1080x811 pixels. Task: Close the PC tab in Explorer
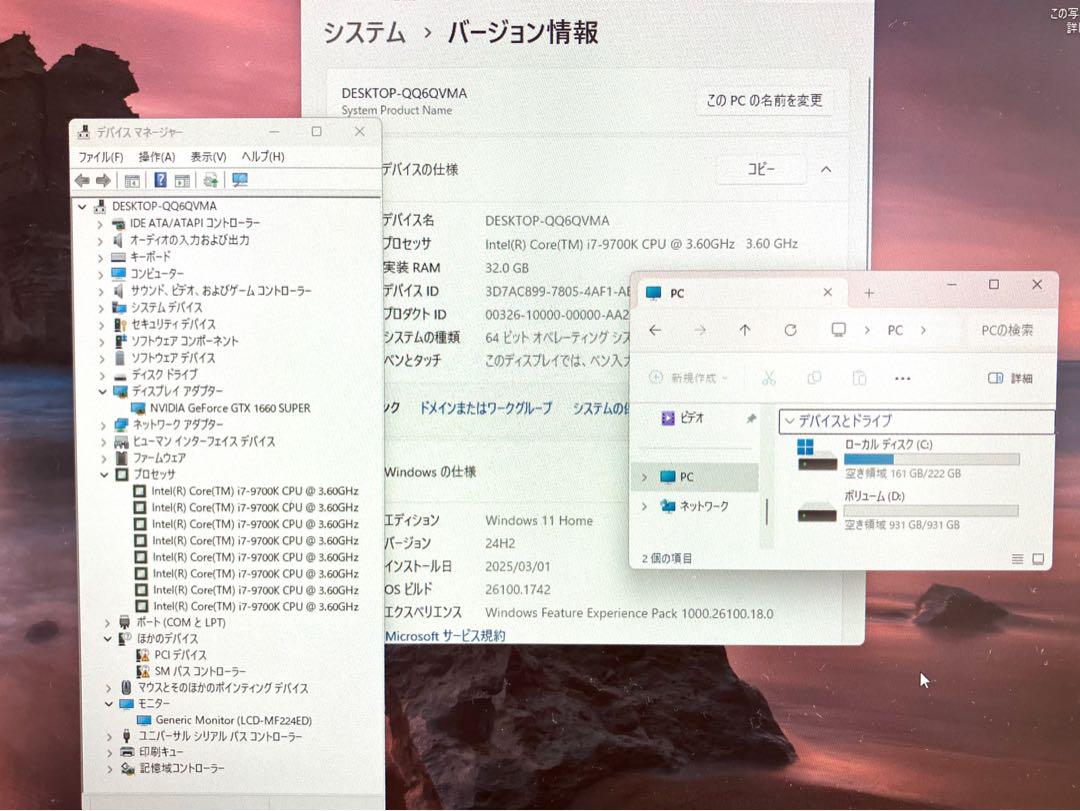point(827,293)
